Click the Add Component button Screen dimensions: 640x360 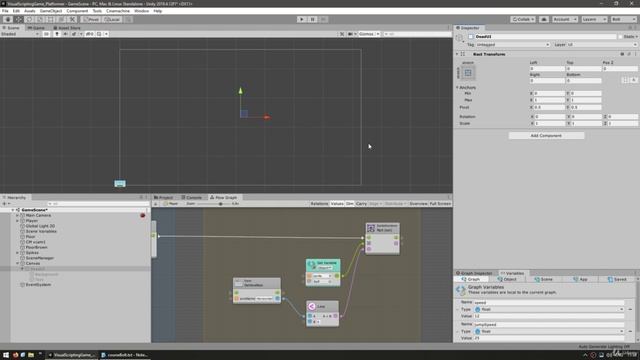546,136
